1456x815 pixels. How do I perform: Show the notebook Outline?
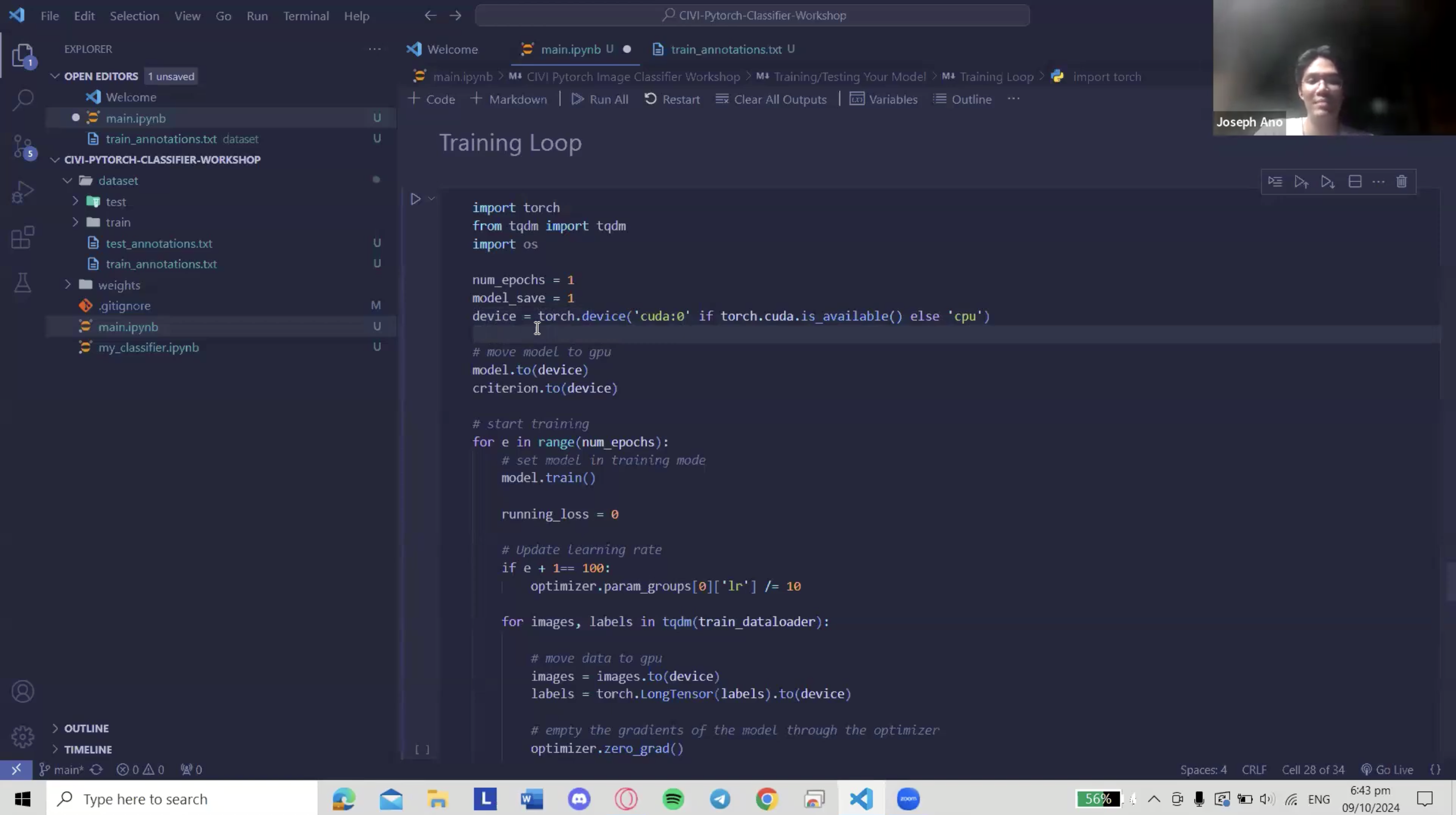click(x=963, y=99)
